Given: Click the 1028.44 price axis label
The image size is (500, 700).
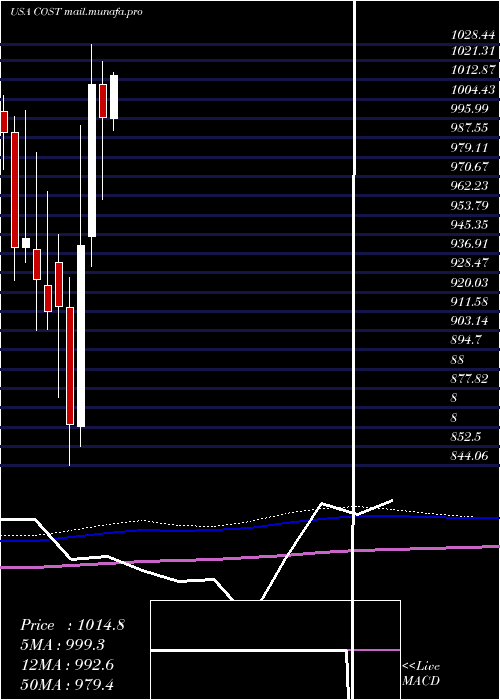Looking at the screenshot, I should coord(473,34).
